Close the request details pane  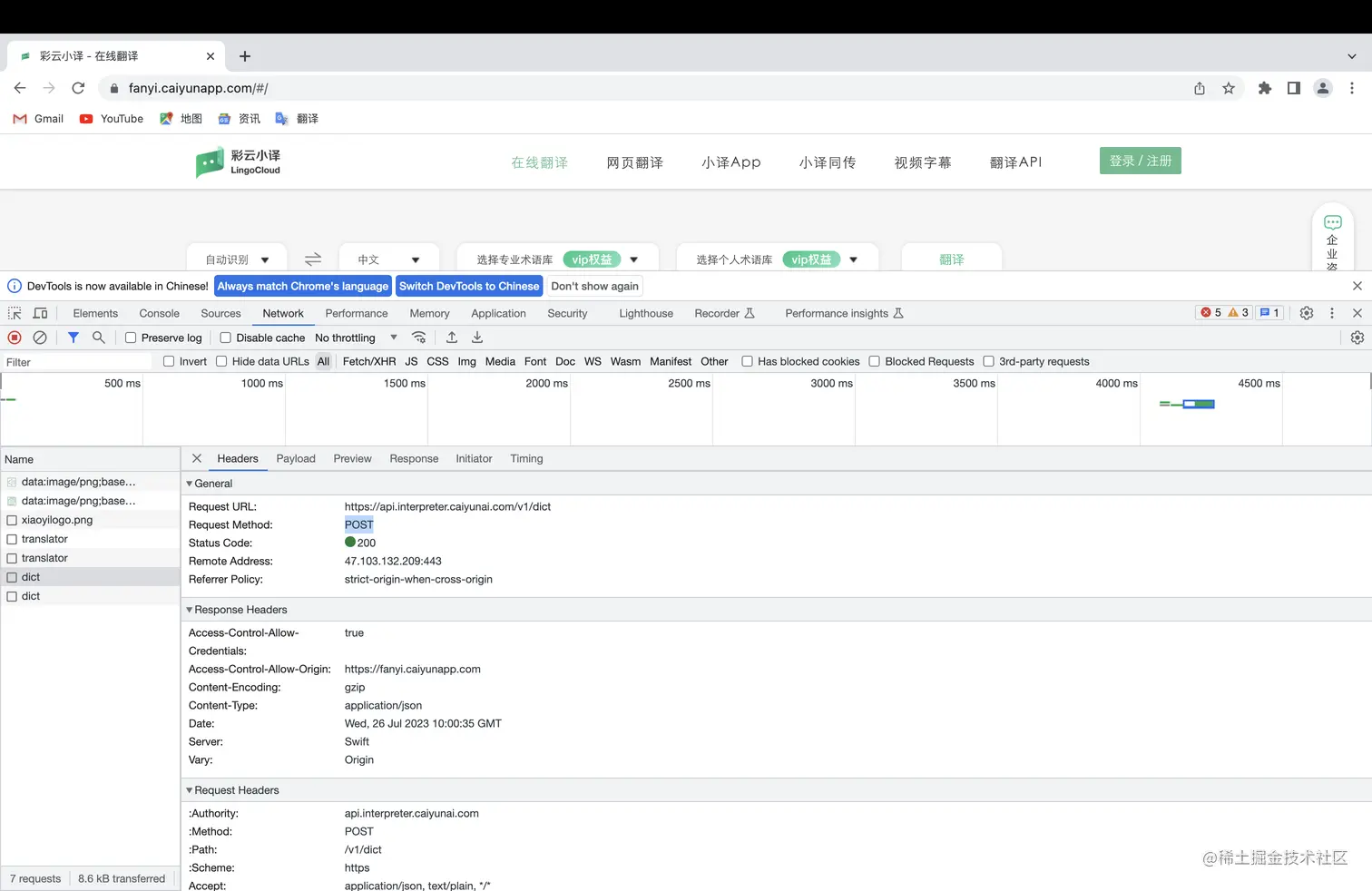point(197,458)
